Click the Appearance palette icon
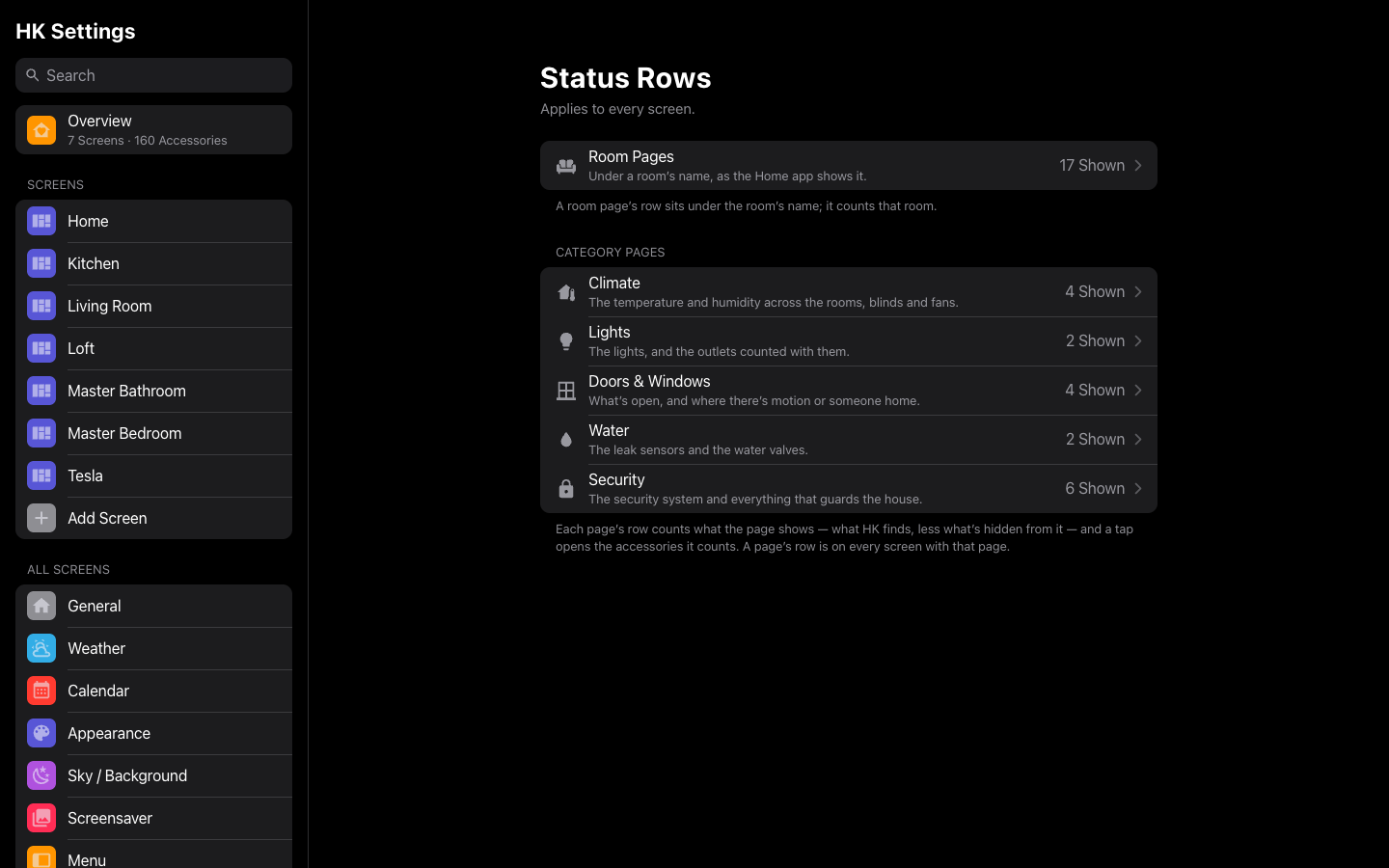1389x868 pixels. (41, 733)
